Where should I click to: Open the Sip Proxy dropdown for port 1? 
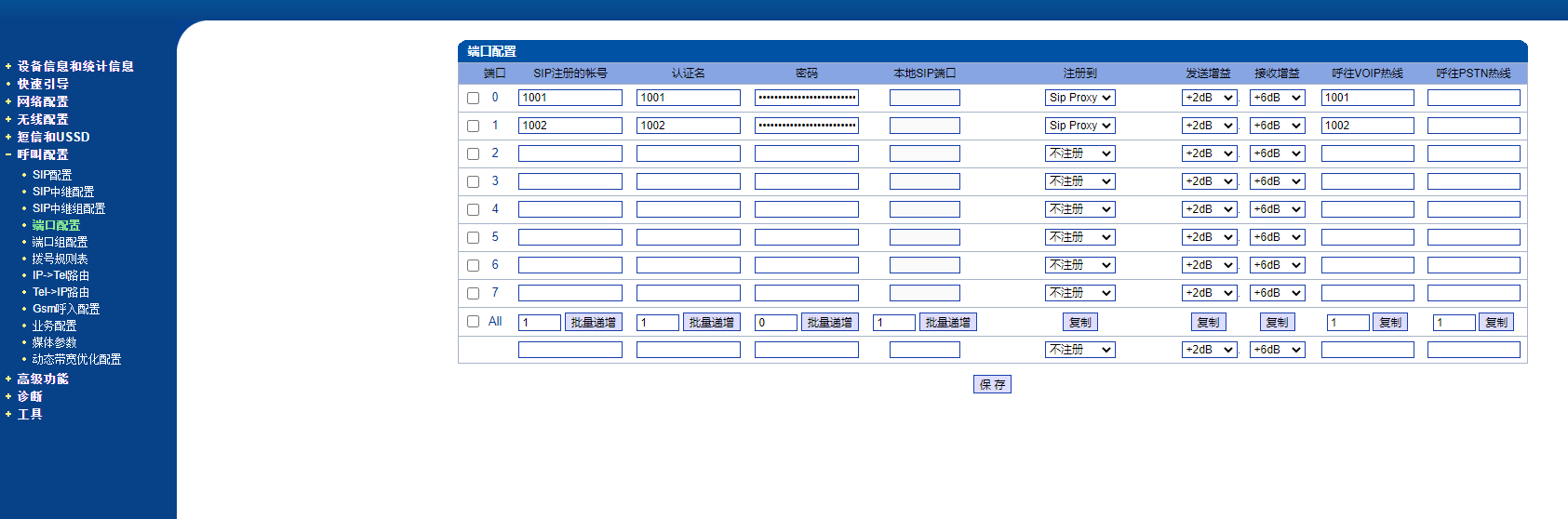(1079, 126)
